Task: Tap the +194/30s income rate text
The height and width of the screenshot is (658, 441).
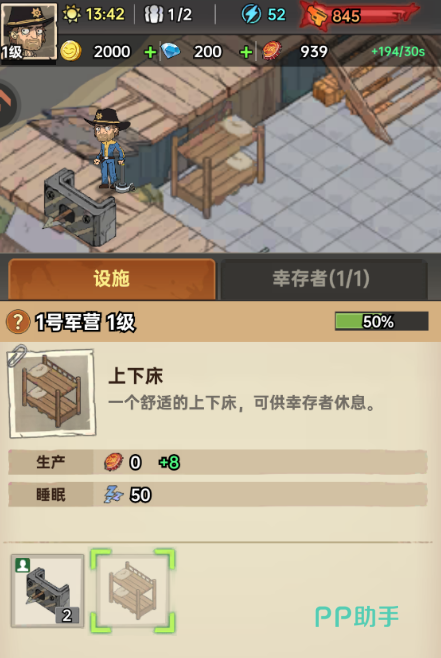Action: pyautogui.click(x=398, y=52)
